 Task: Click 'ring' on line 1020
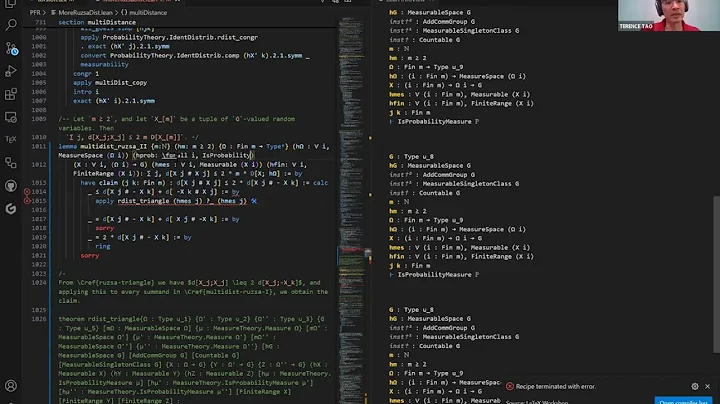(103, 246)
